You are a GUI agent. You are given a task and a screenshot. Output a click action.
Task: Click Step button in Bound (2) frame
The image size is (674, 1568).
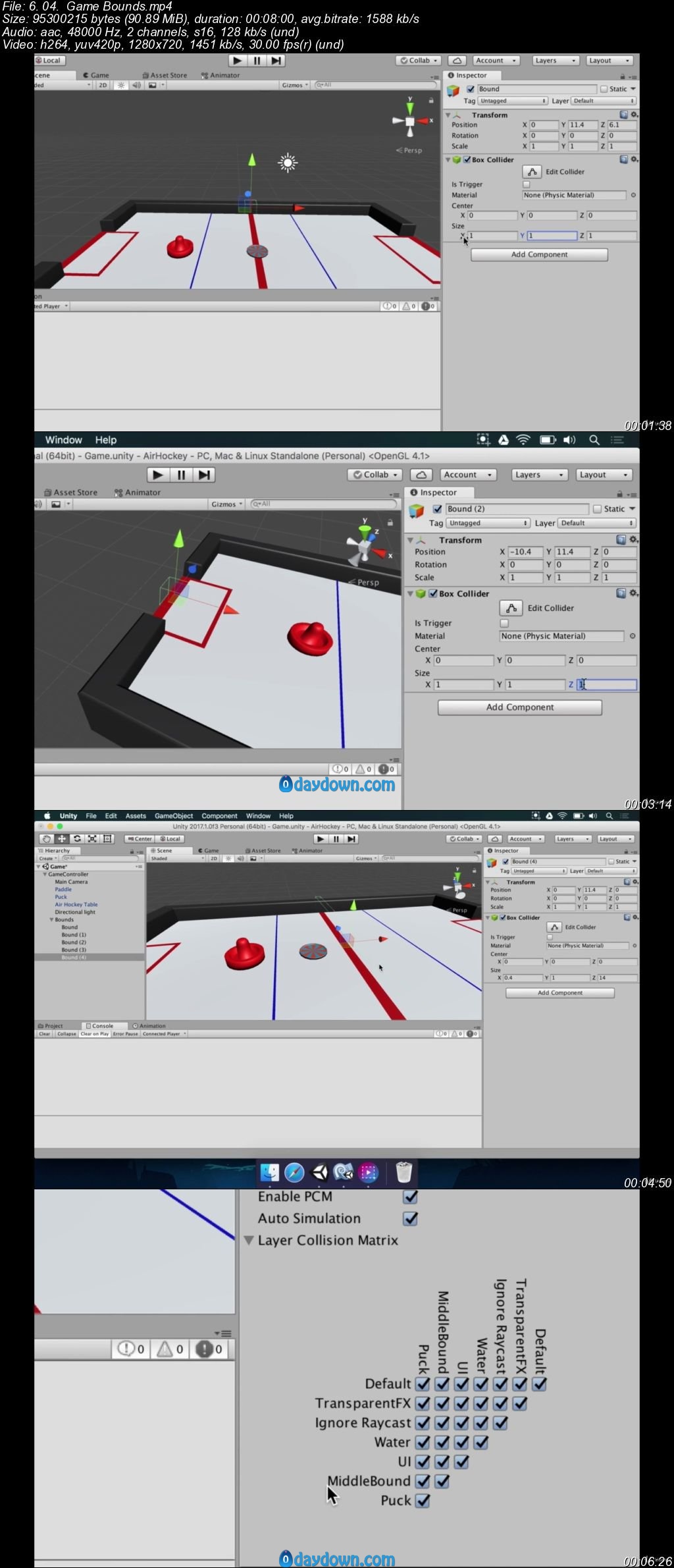tap(204, 475)
